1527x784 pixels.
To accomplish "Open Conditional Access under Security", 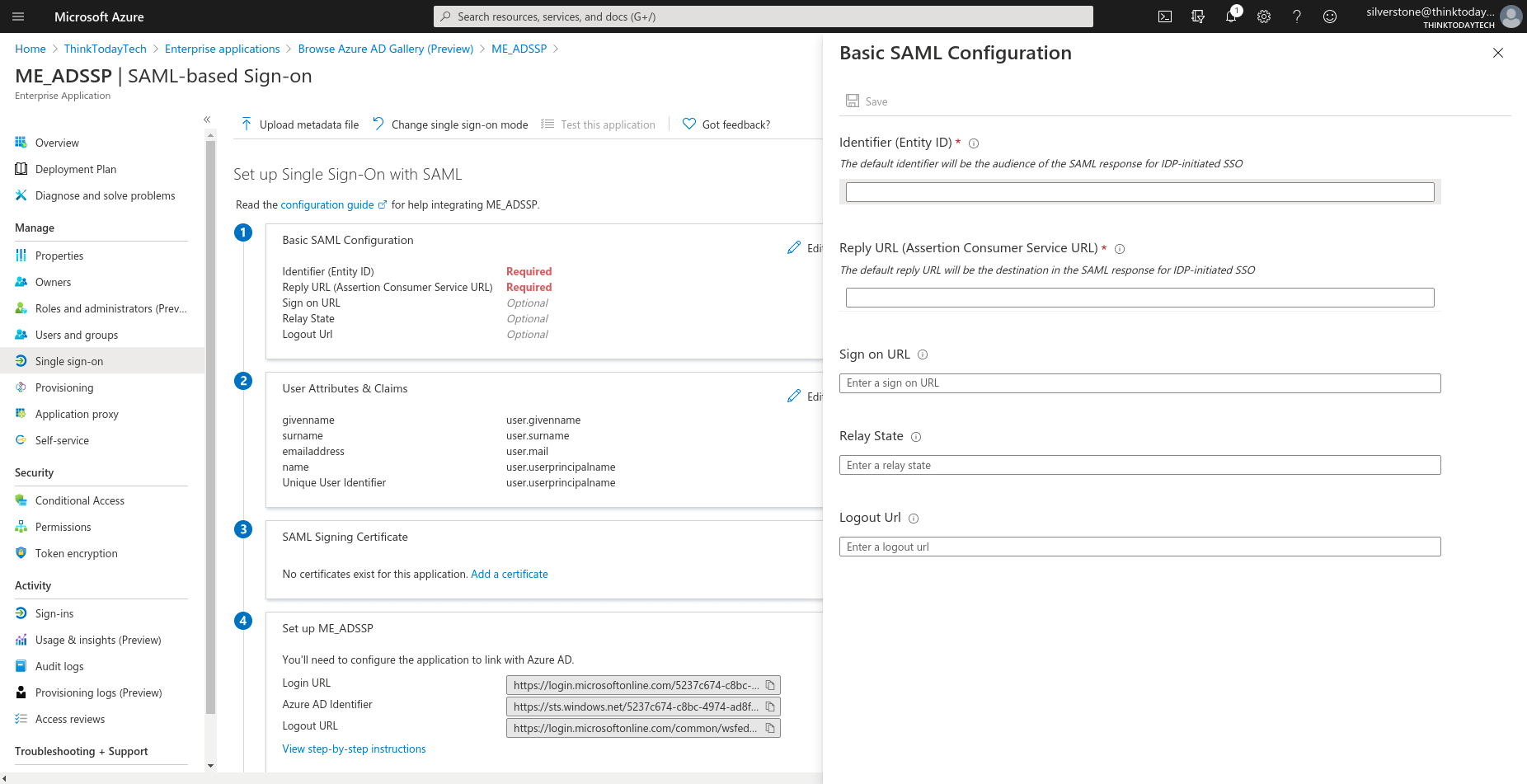I will (79, 500).
